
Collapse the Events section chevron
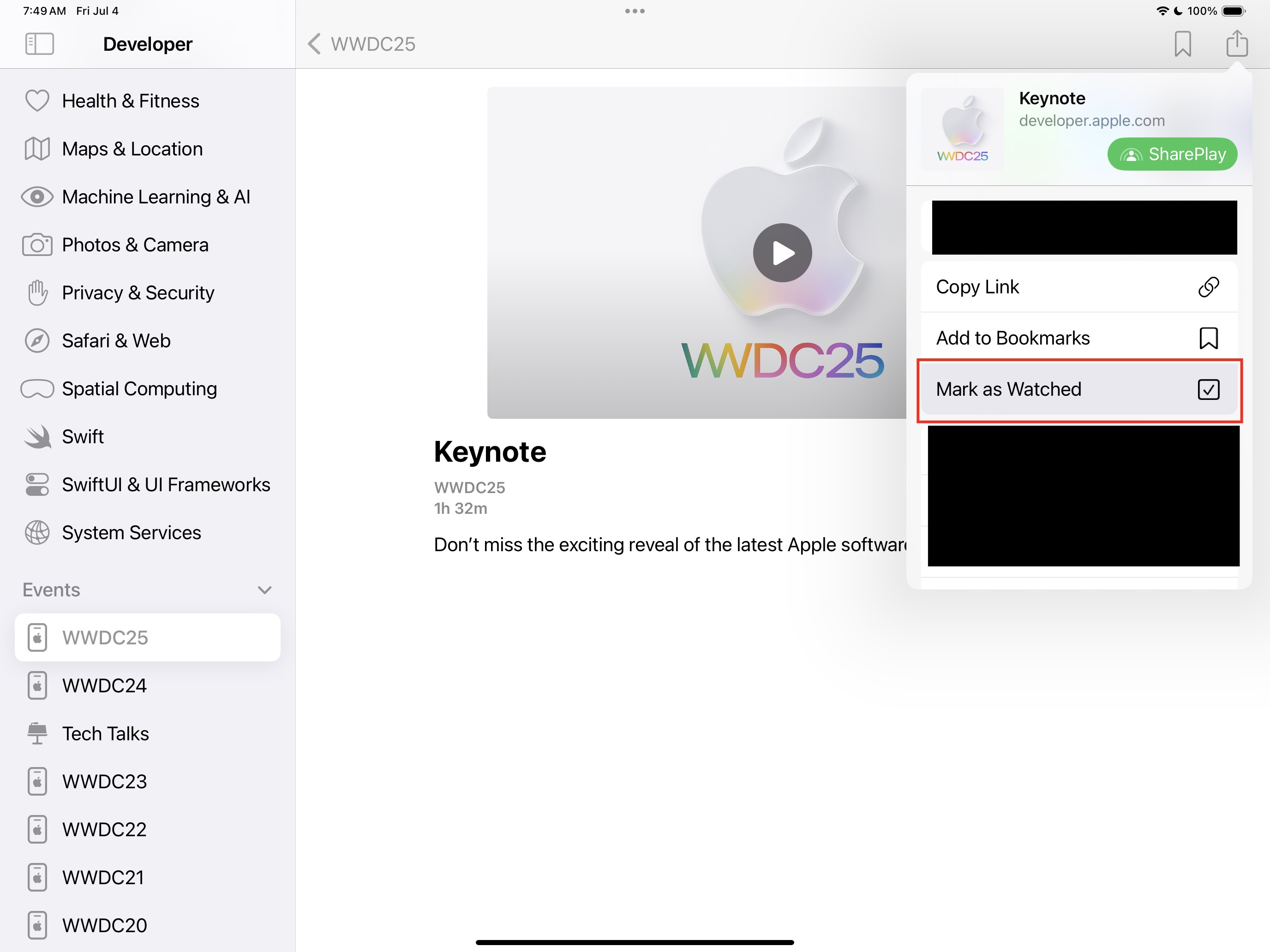click(x=265, y=590)
